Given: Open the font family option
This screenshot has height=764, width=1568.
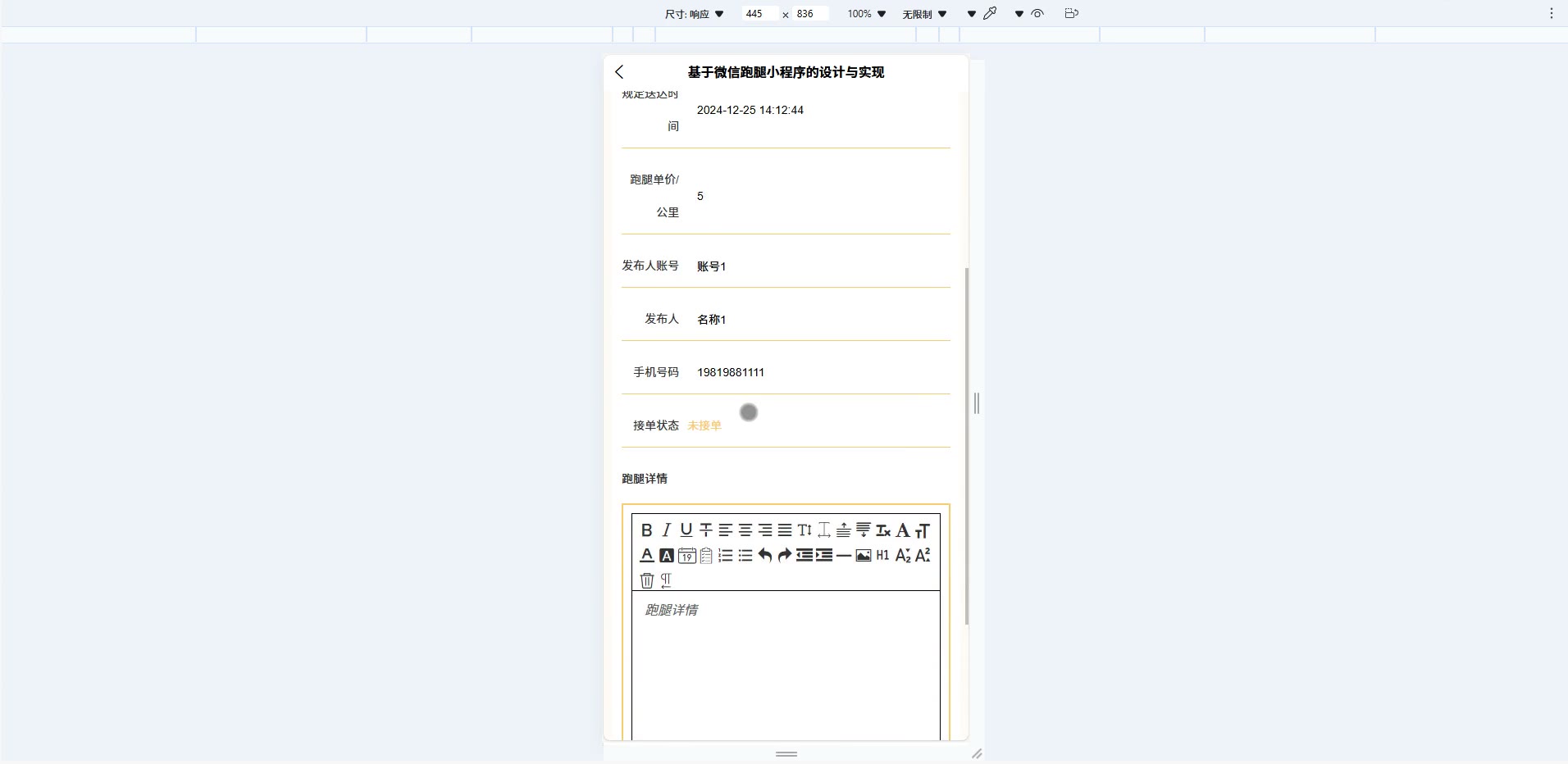Looking at the screenshot, I should click(903, 530).
